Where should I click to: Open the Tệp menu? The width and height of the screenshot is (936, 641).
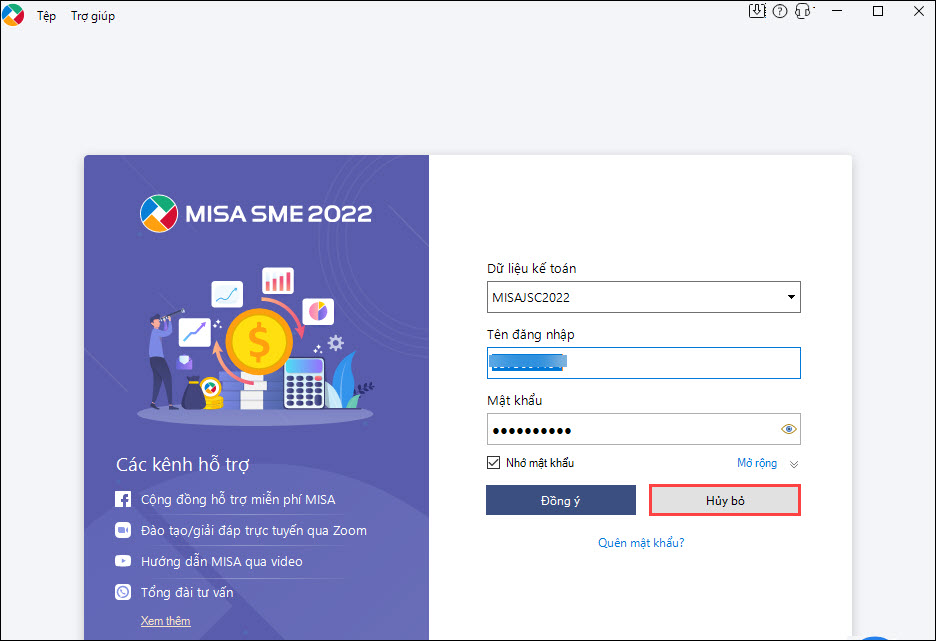[47, 16]
